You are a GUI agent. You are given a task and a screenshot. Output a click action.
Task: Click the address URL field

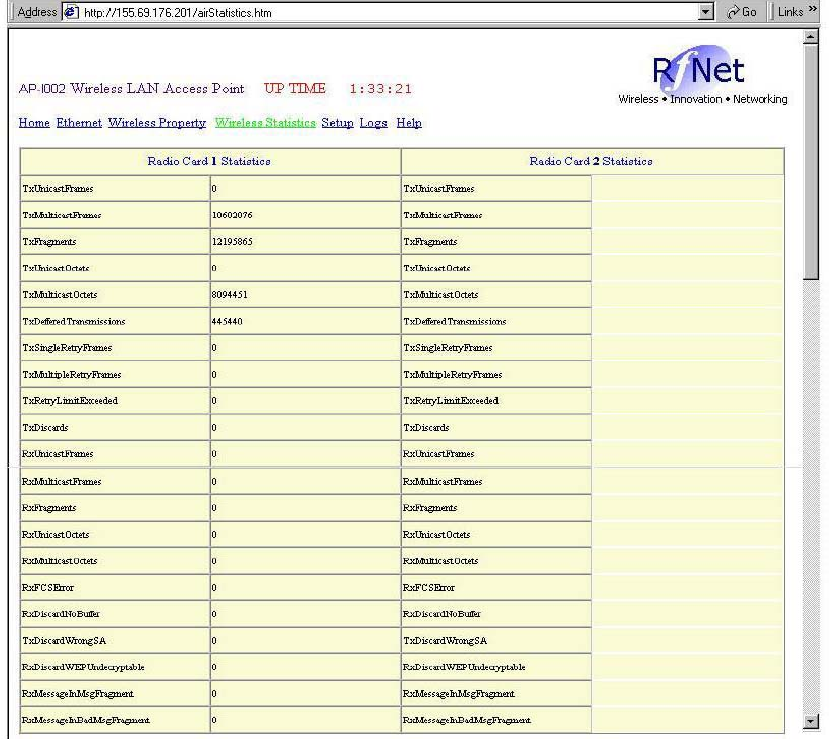(x=389, y=12)
